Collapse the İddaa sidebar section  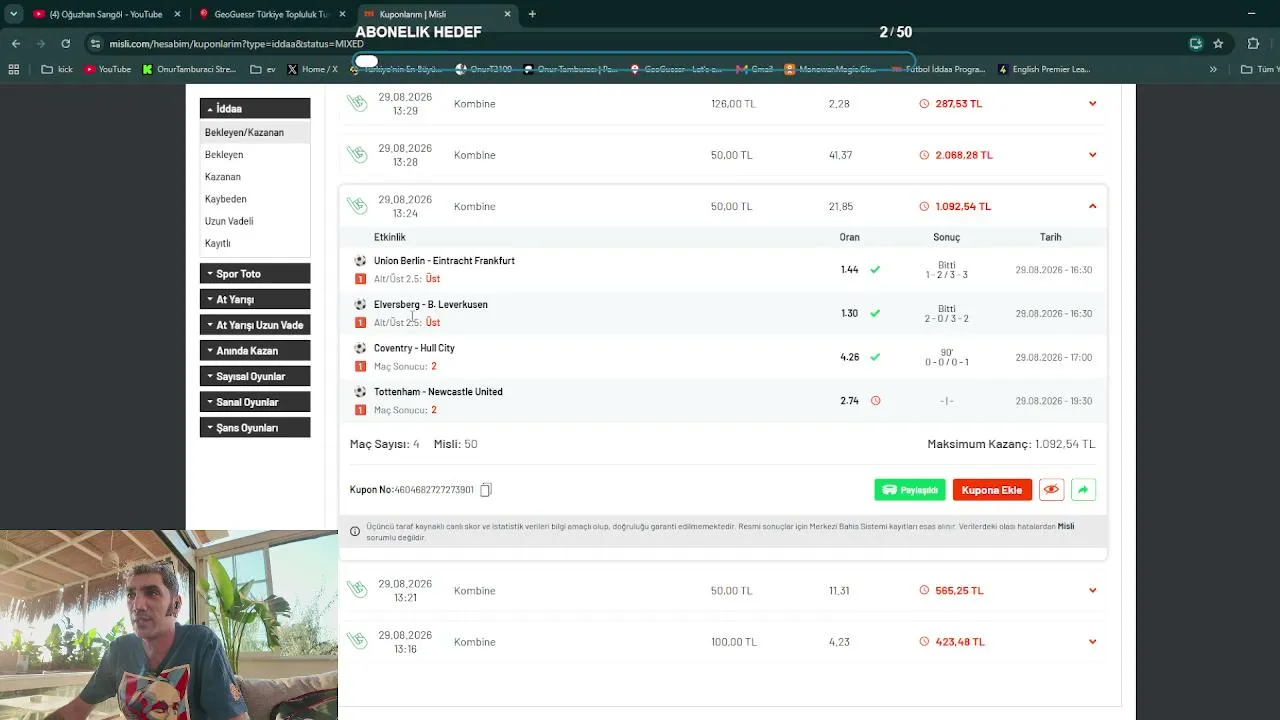click(255, 109)
